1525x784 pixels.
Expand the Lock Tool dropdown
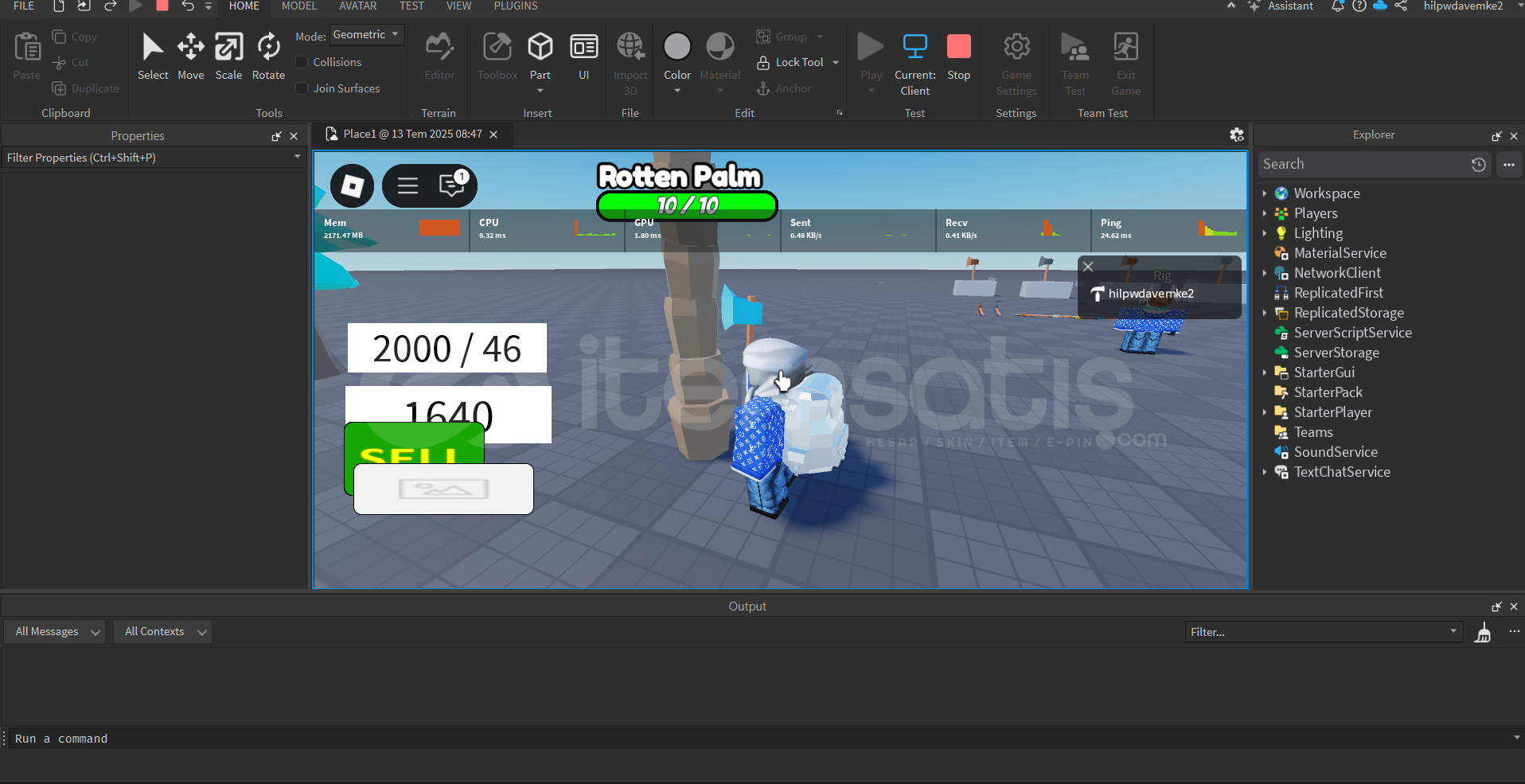tap(836, 62)
